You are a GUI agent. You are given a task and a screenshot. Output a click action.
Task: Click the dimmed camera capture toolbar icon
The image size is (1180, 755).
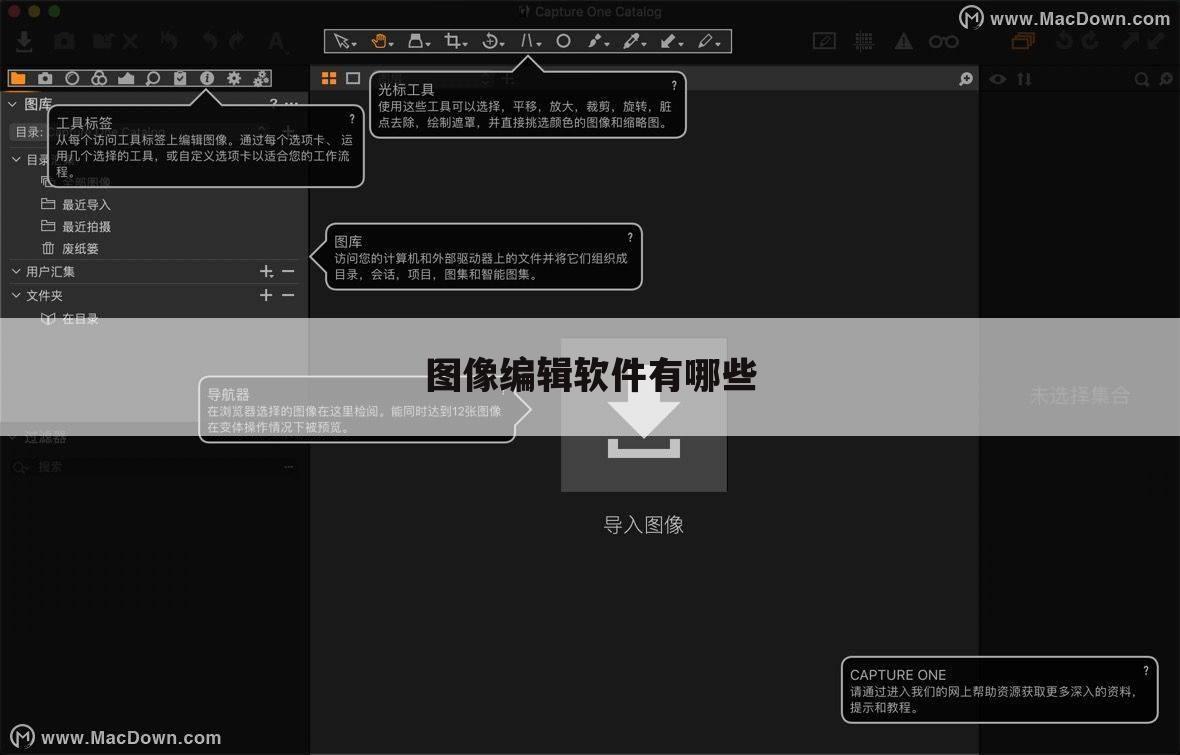tap(65, 41)
